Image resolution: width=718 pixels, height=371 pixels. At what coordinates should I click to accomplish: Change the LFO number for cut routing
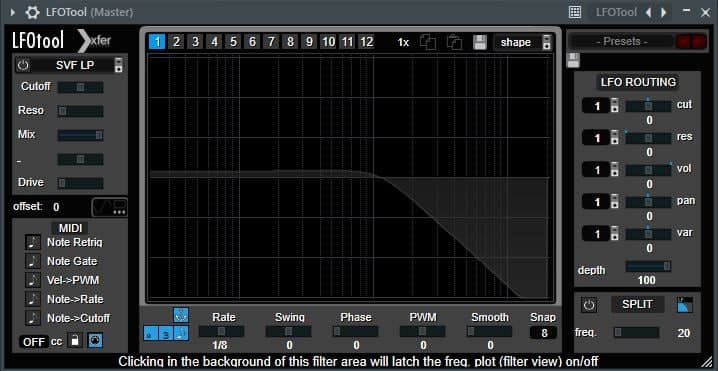pos(600,106)
